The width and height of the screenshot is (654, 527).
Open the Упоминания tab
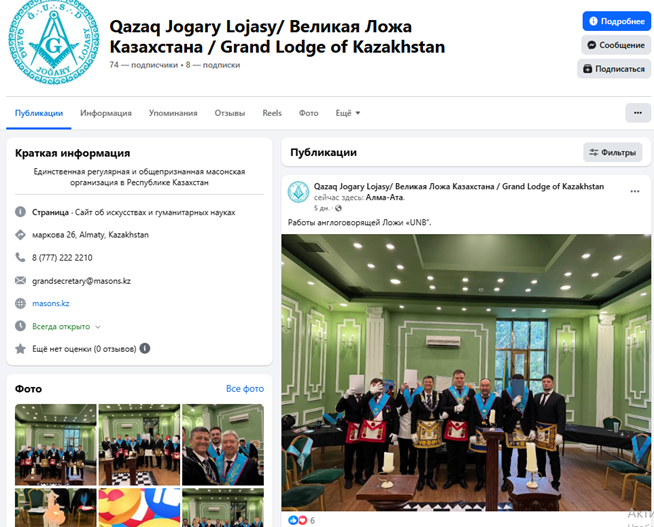[173, 113]
